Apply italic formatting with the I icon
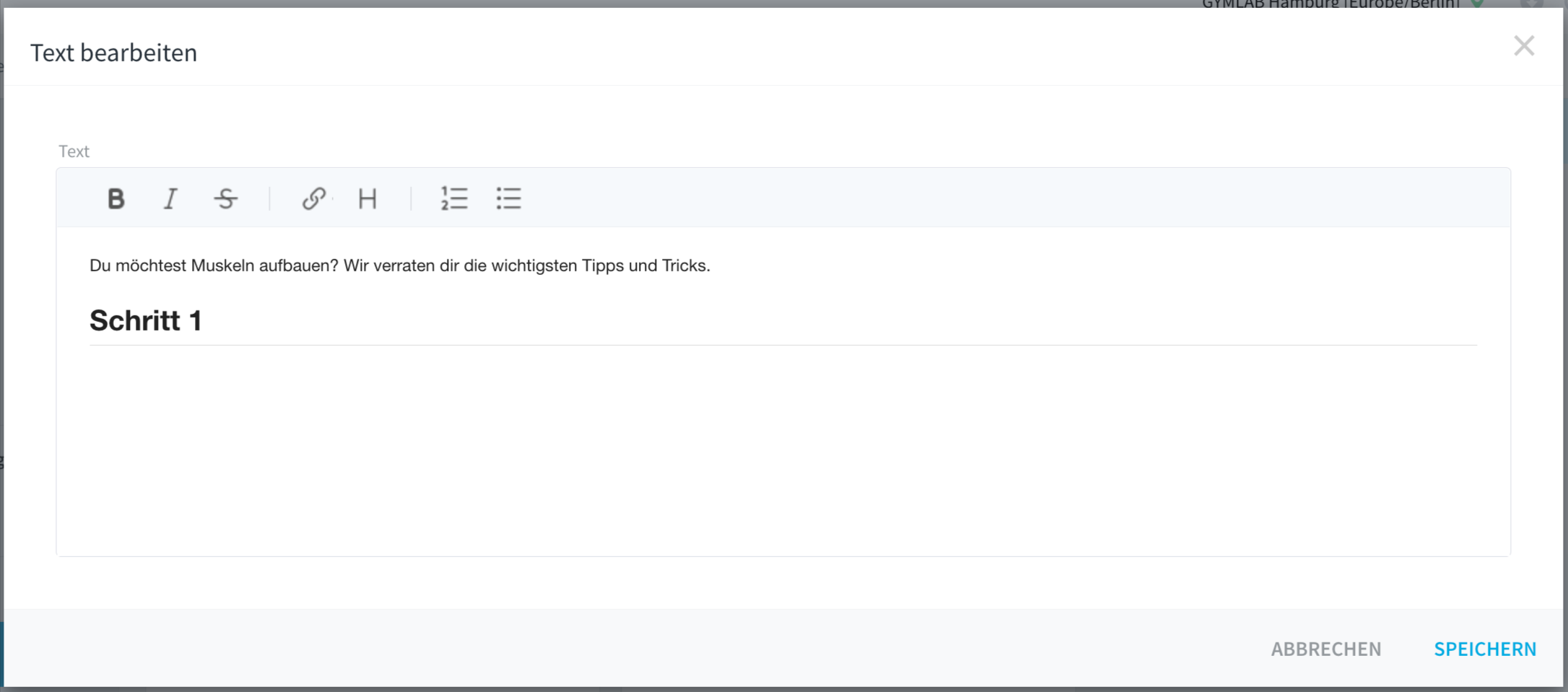 tap(170, 198)
